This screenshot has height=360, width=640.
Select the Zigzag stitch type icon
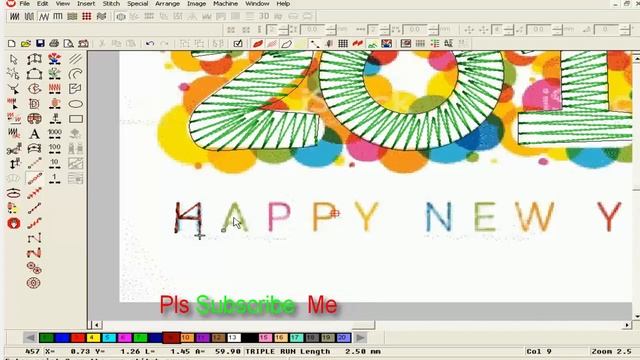pyautogui.click(x=44, y=17)
